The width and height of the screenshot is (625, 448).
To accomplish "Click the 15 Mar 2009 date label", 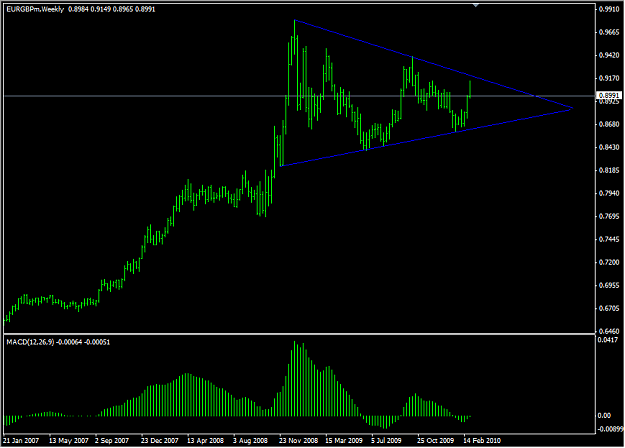I will point(344,440).
